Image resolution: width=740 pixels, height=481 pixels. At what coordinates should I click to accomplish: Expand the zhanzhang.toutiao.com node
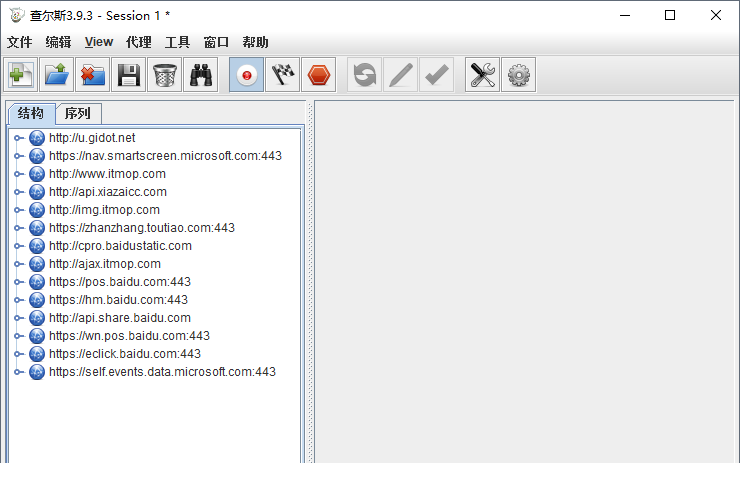[x=18, y=228]
